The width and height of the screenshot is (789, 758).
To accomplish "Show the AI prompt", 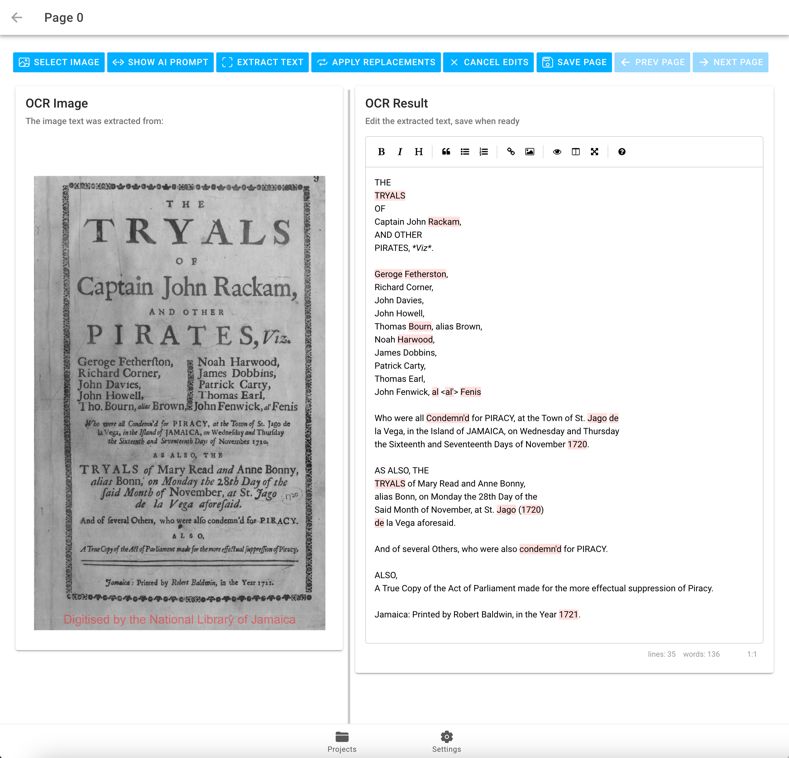I will tap(160, 62).
